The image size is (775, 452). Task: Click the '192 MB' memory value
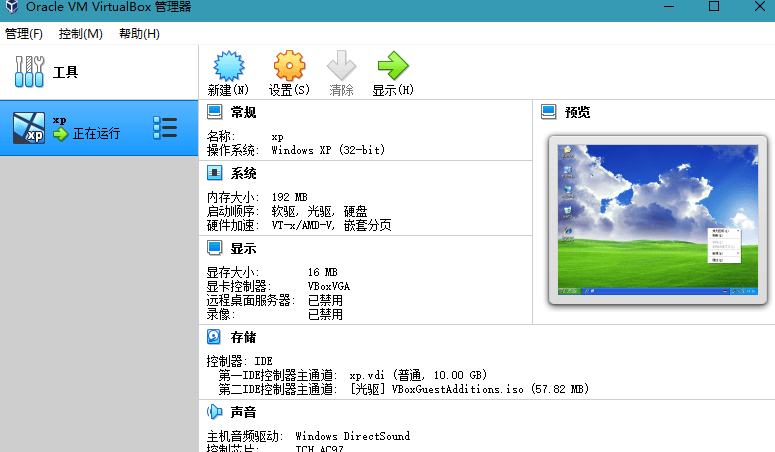290,197
